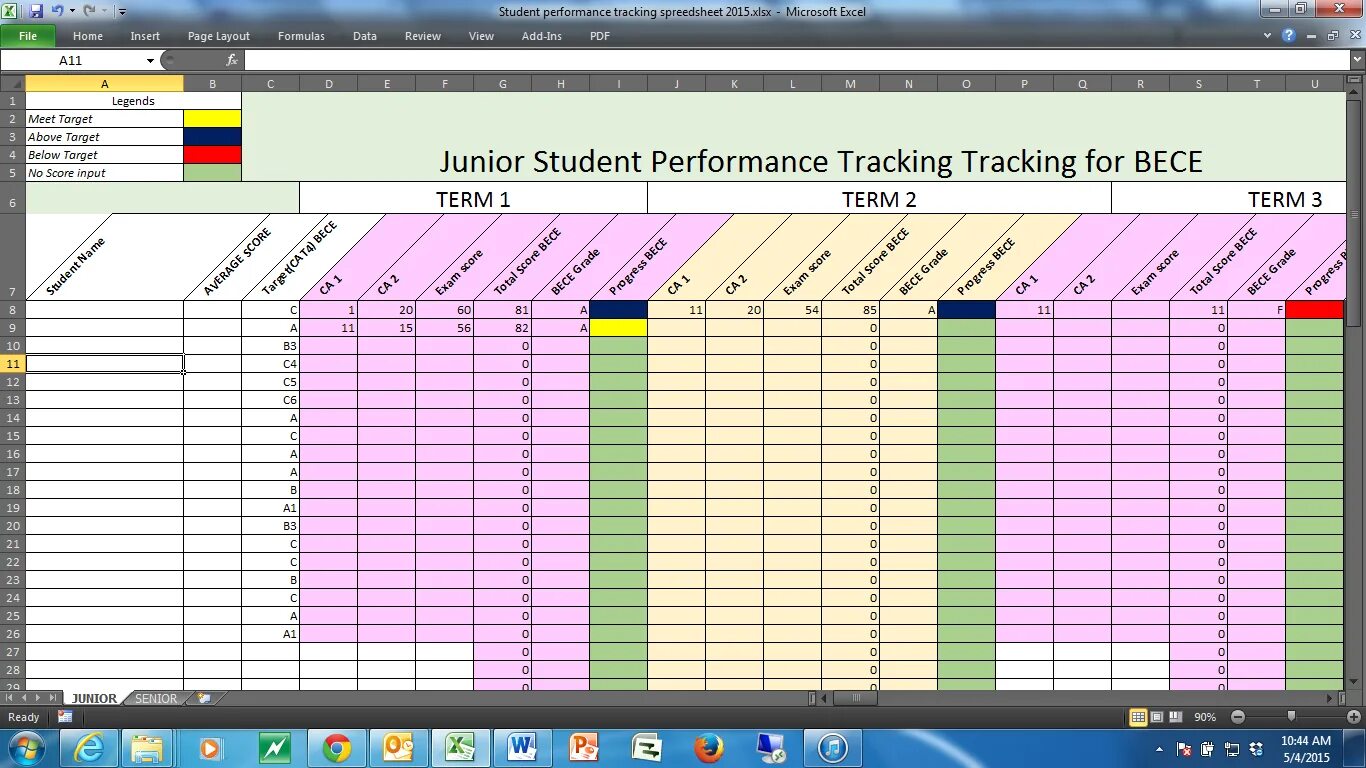Click the Insert Function fx icon
Screen dimensions: 1366x768
pos(232,60)
